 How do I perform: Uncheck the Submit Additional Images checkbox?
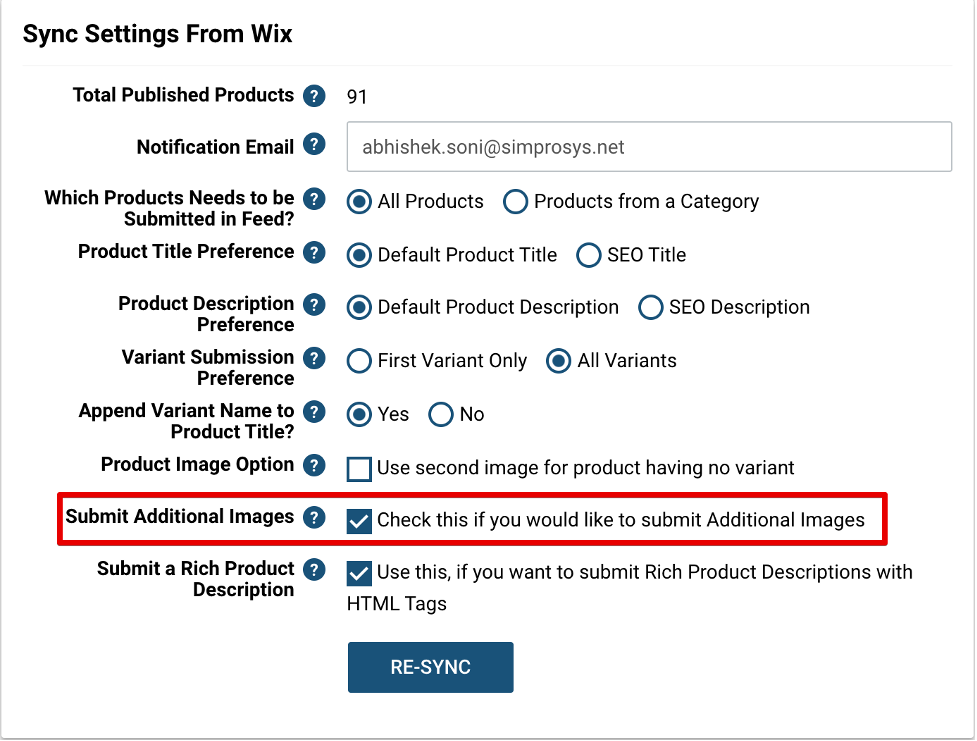pyautogui.click(x=359, y=521)
